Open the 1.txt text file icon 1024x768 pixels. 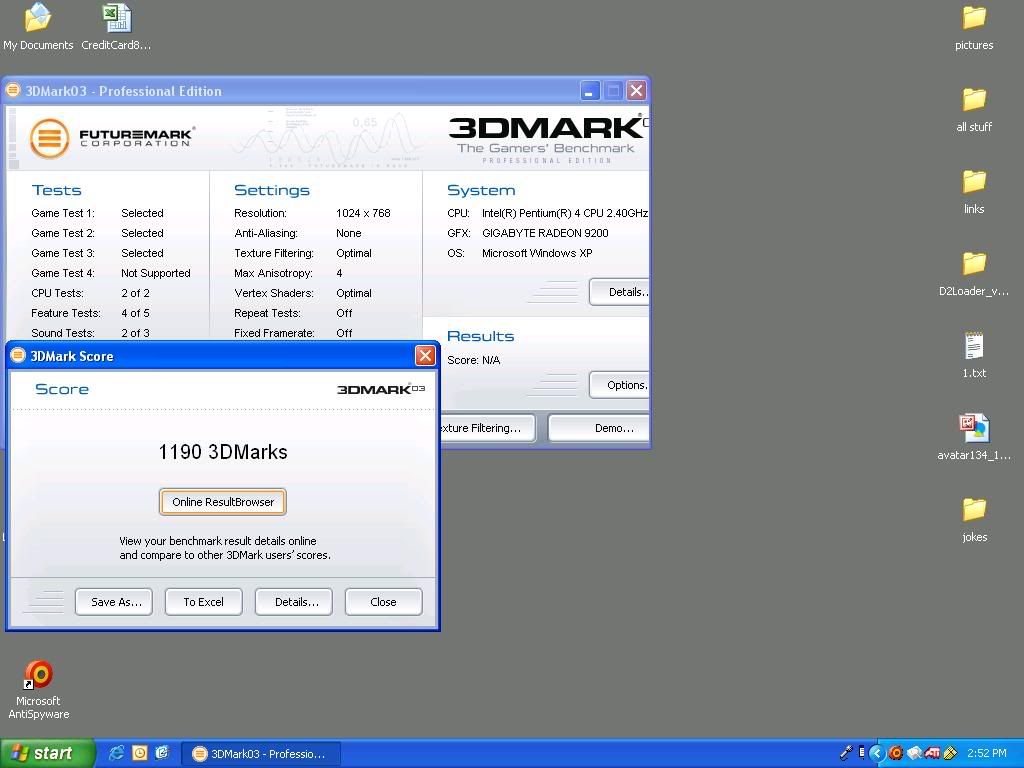[x=974, y=356]
